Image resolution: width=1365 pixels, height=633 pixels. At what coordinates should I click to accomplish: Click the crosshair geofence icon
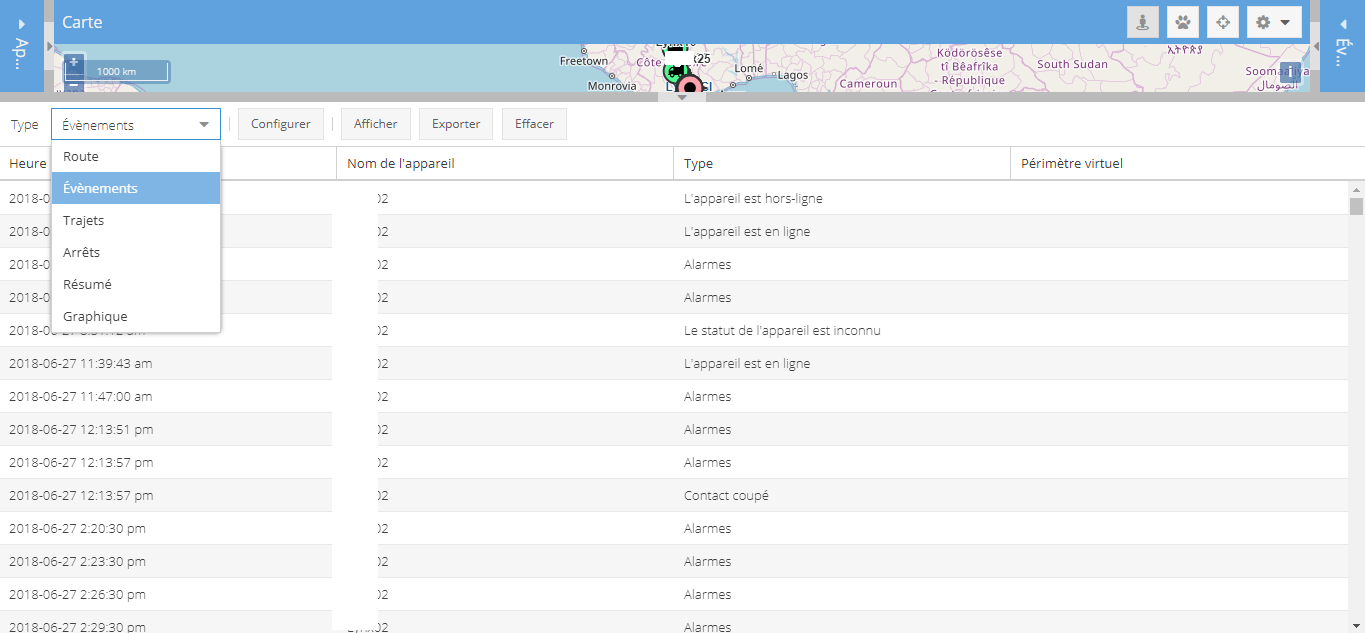pos(1222,21)
